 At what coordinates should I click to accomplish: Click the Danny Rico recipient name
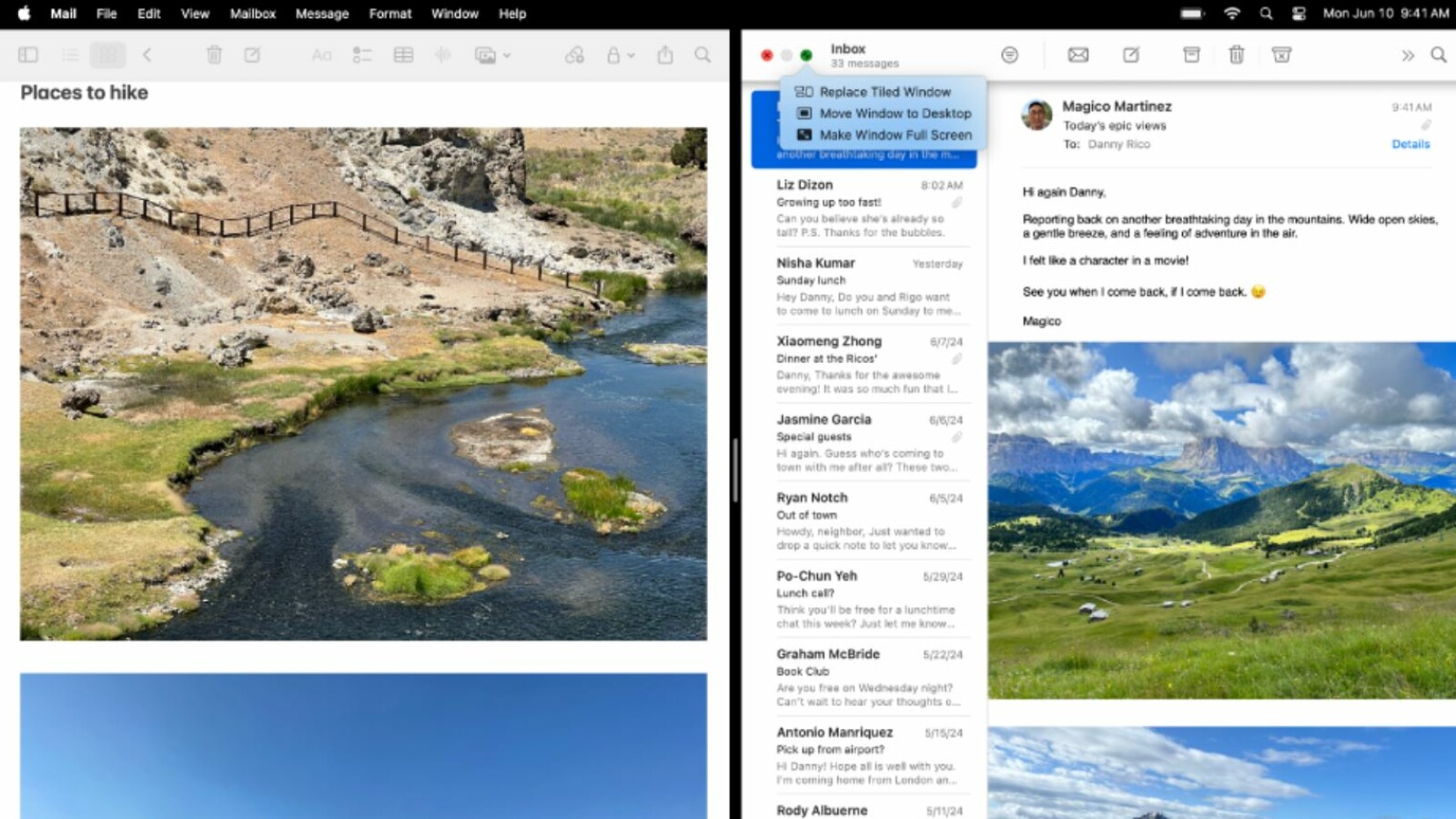pos(1118,144)
